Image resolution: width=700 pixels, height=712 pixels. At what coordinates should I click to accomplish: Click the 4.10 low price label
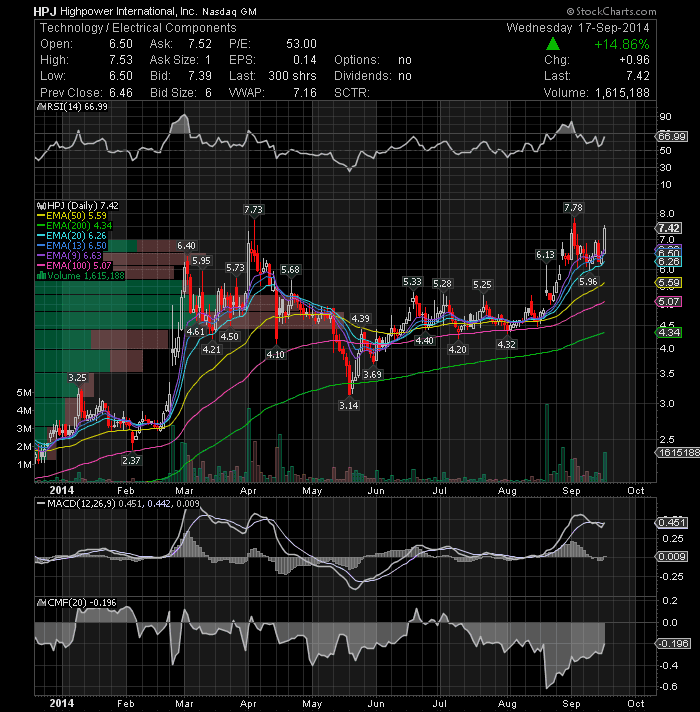point(276,354)
